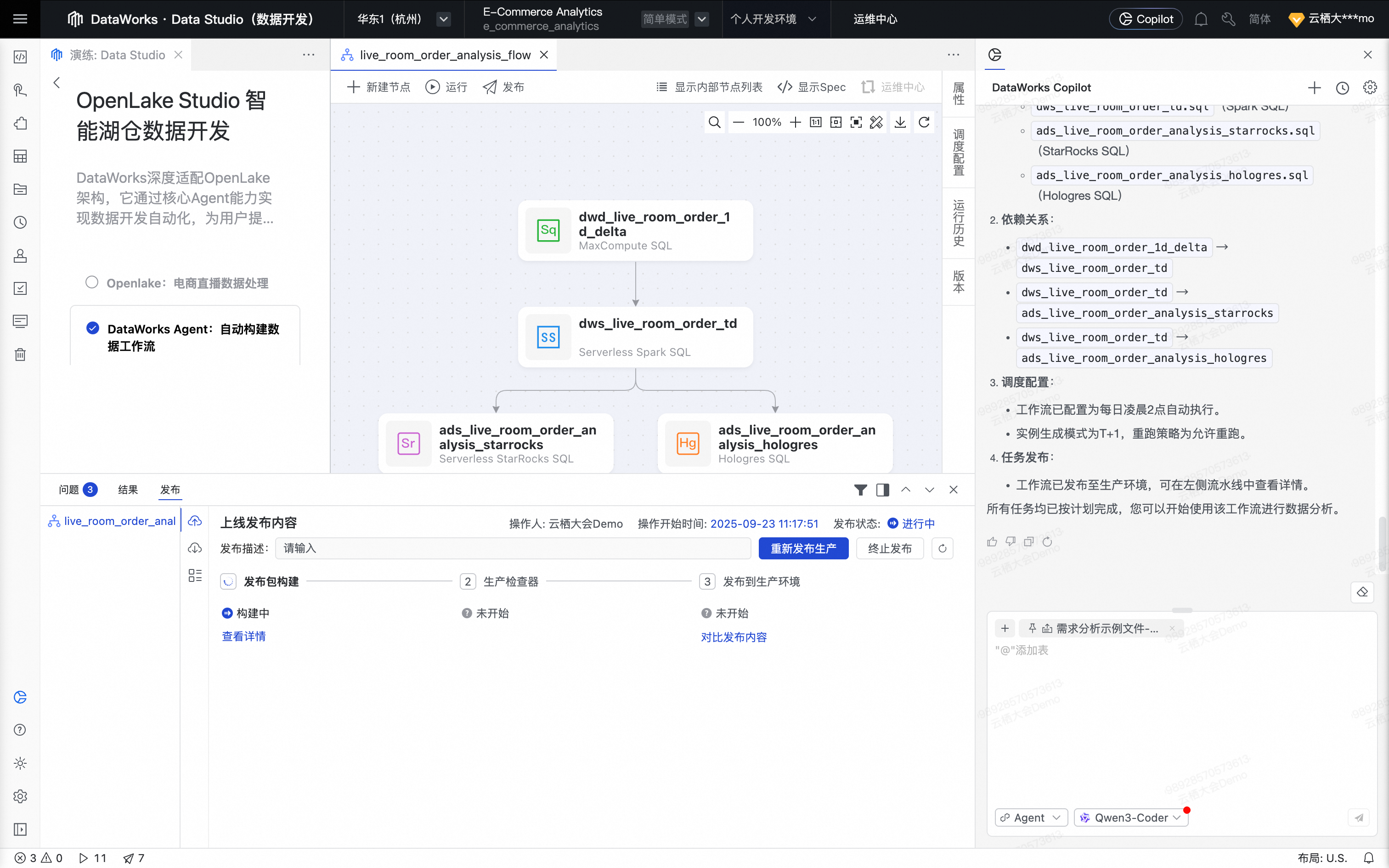Expand the 华东1（杭州）region dropdown
Viewport: 1389px width, 868px height.
point(443,19)
